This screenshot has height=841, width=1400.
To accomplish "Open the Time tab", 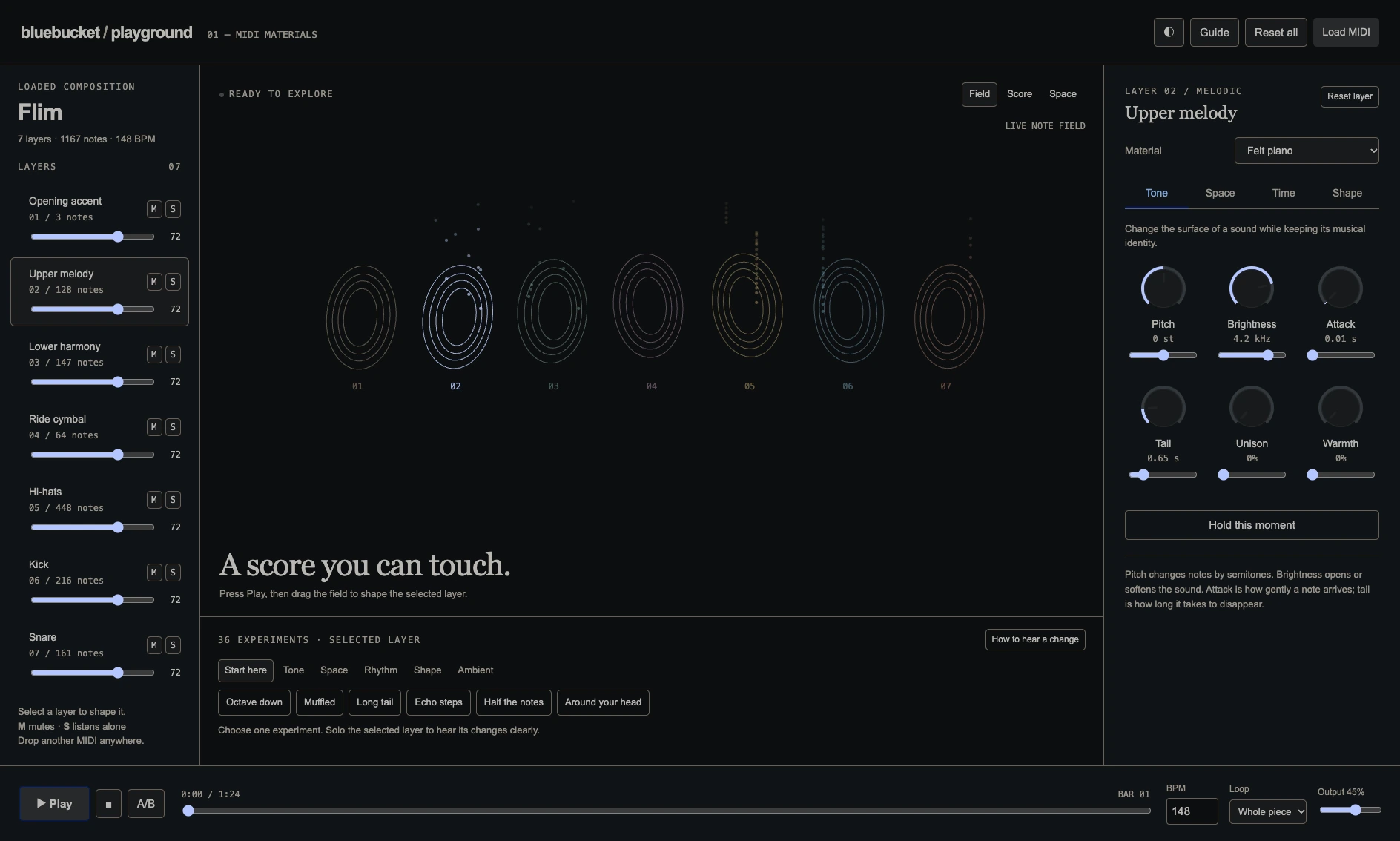I will point(1284,193).
